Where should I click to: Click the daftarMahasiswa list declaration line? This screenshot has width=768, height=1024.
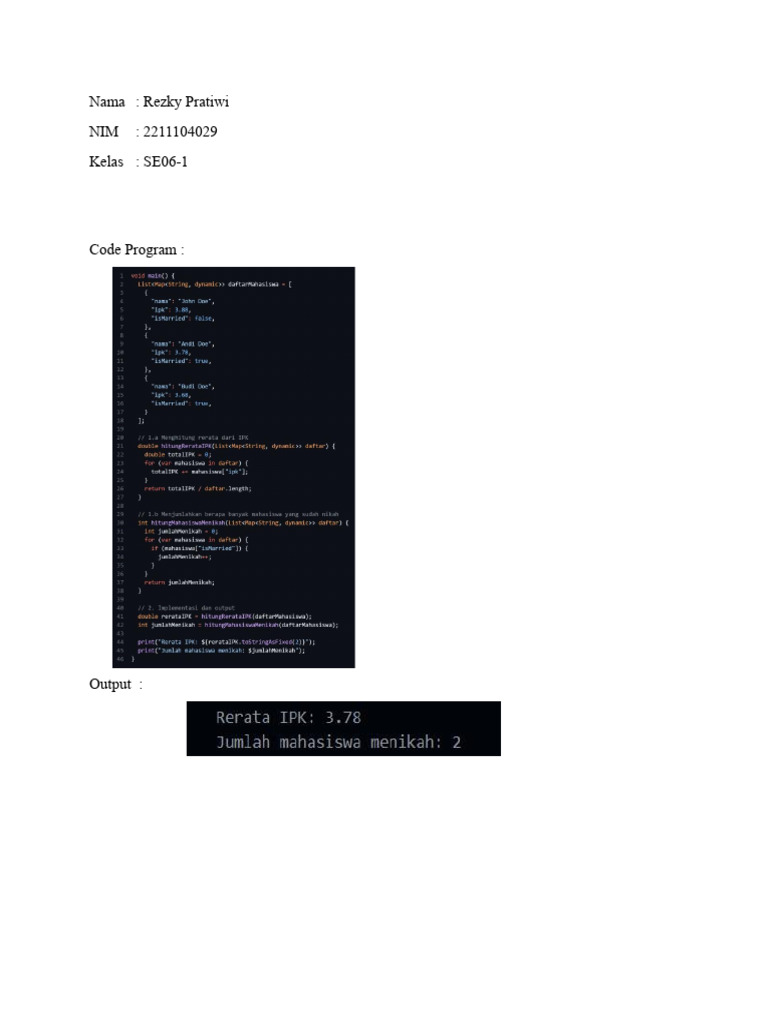[x=215, y=284]
